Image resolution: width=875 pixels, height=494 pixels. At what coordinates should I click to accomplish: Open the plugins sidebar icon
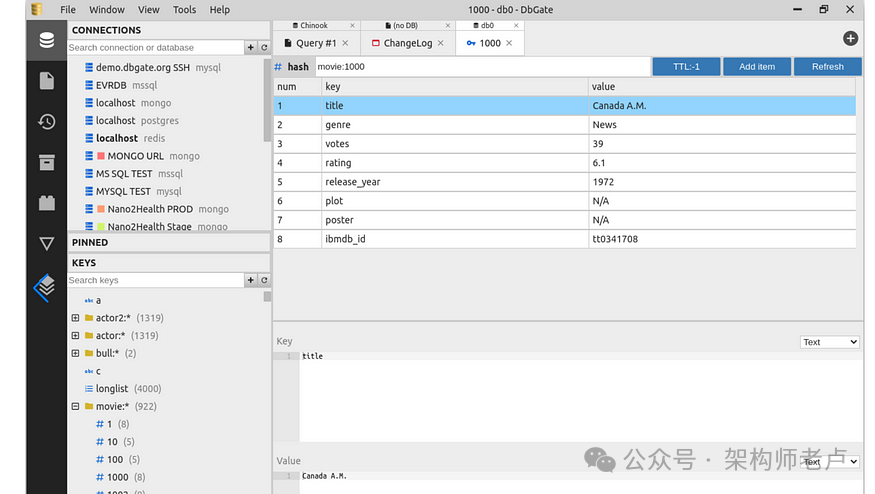[46, 203]
